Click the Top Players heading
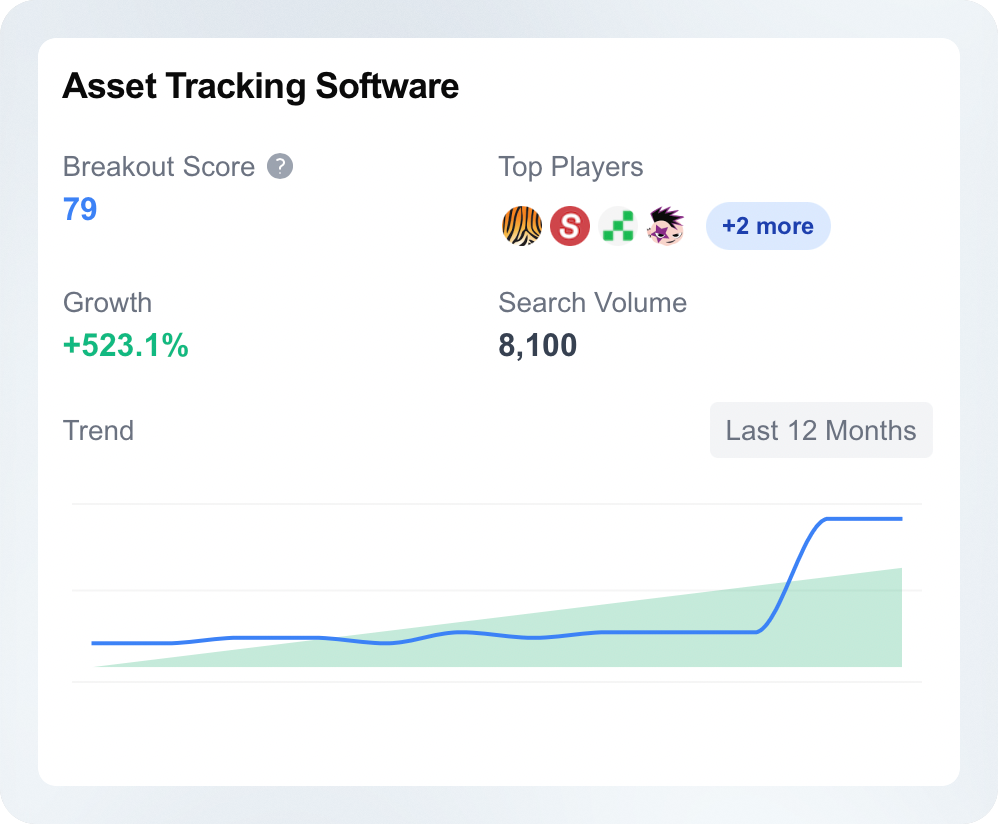This screenshot has height=824, width=998. 571,167
